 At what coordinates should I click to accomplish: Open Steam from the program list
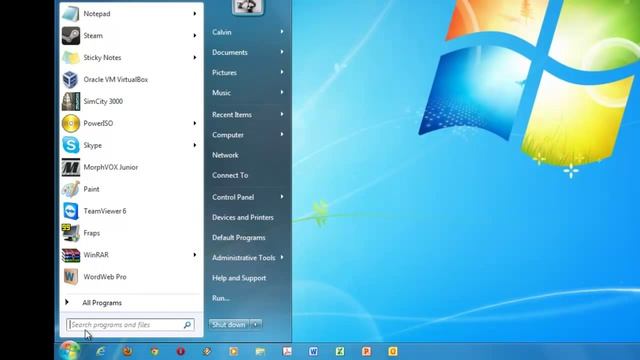tap(131, 36)
